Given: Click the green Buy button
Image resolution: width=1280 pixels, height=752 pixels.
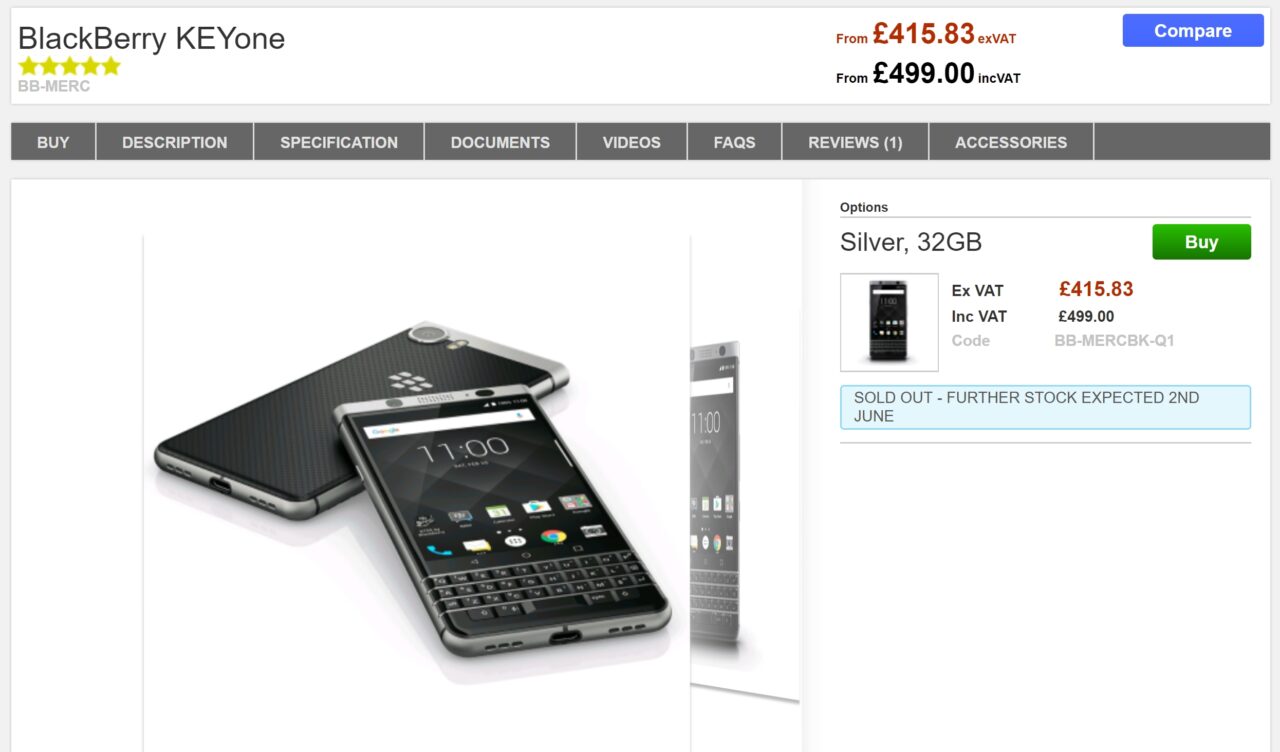Looking at the screenshot, I should coord(1201,242).
